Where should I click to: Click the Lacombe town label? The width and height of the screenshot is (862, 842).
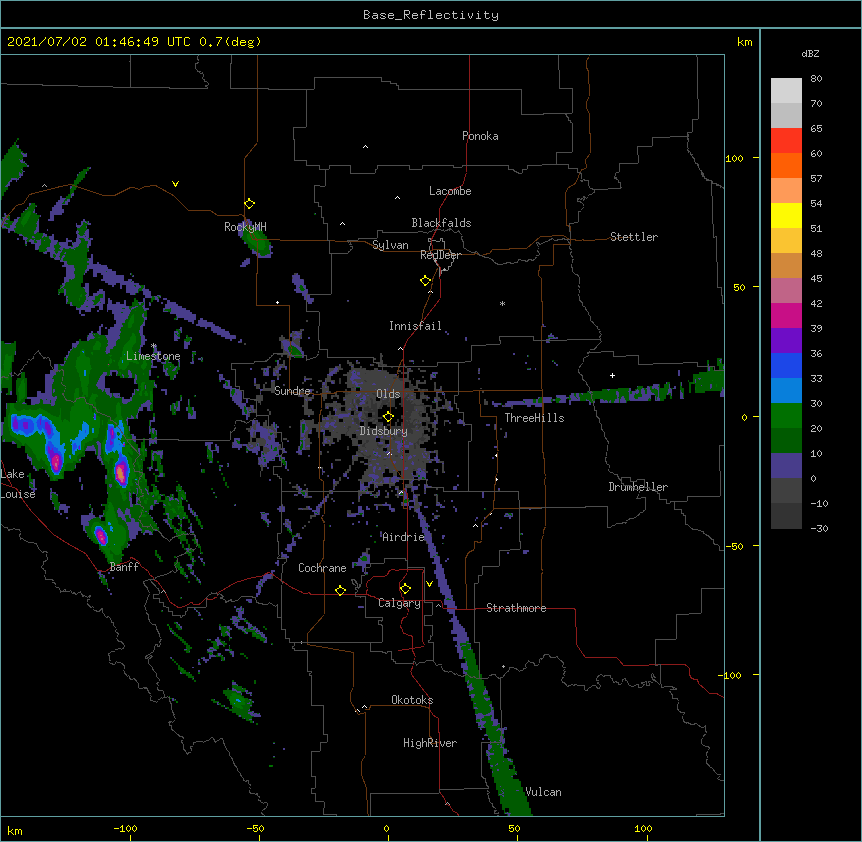coord(450,191)
